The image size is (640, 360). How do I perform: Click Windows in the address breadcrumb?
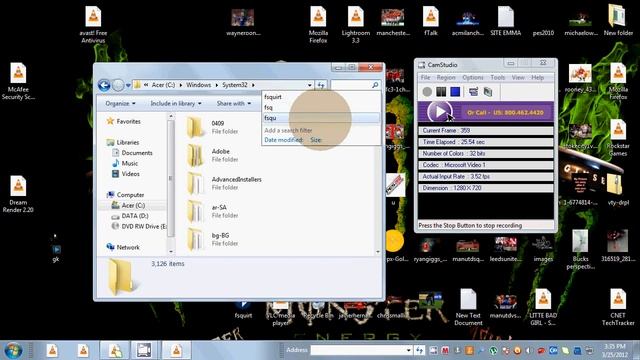pyautogui.click(x=198, y=85)
